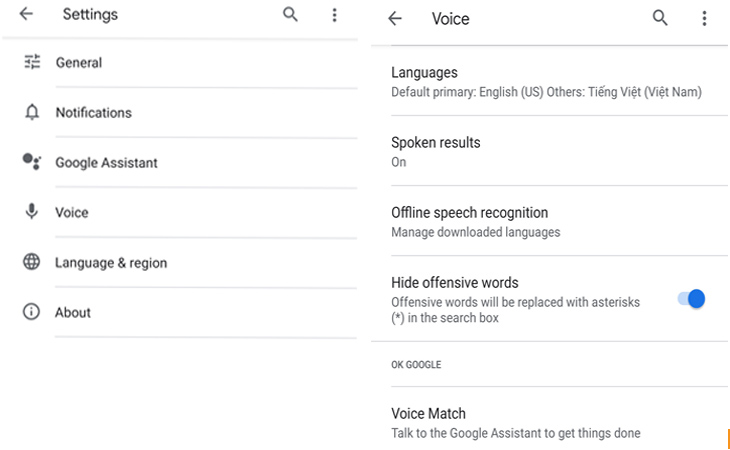Click the 'Settings' header title
The width and height of the screenshot is (730, 450).
point(90,14)
